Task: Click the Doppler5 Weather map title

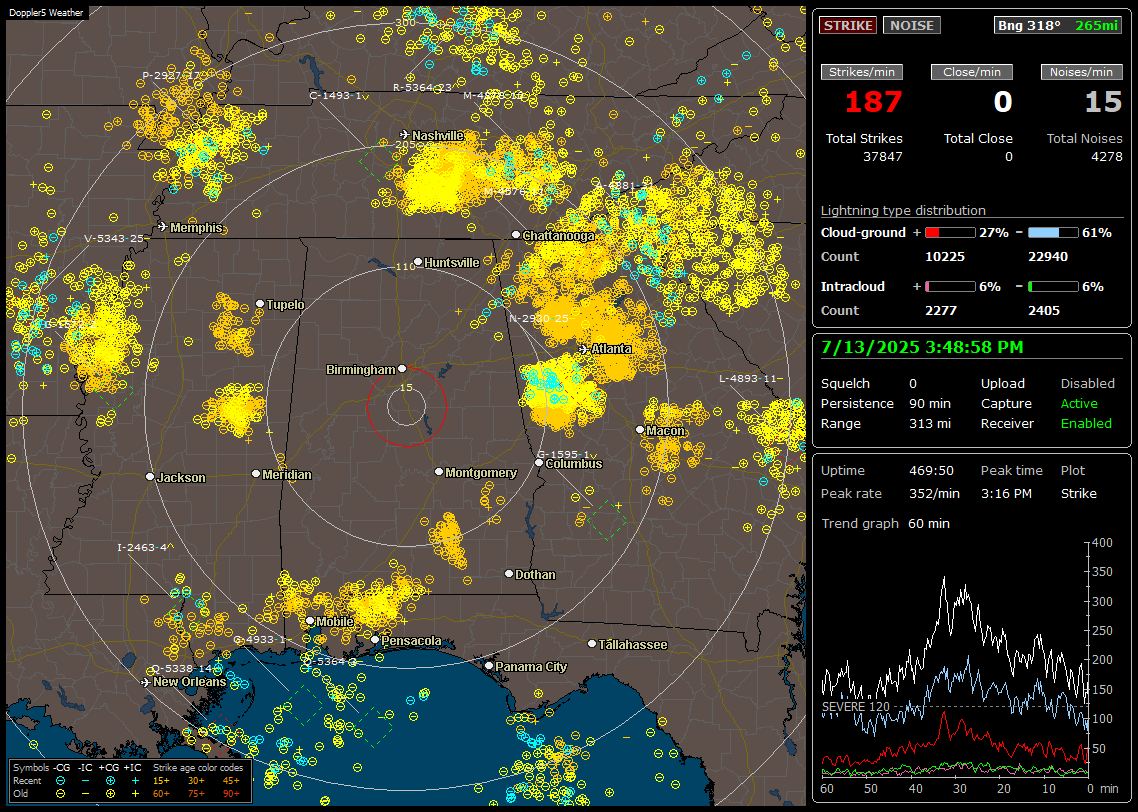Action: tap(46, 13)
